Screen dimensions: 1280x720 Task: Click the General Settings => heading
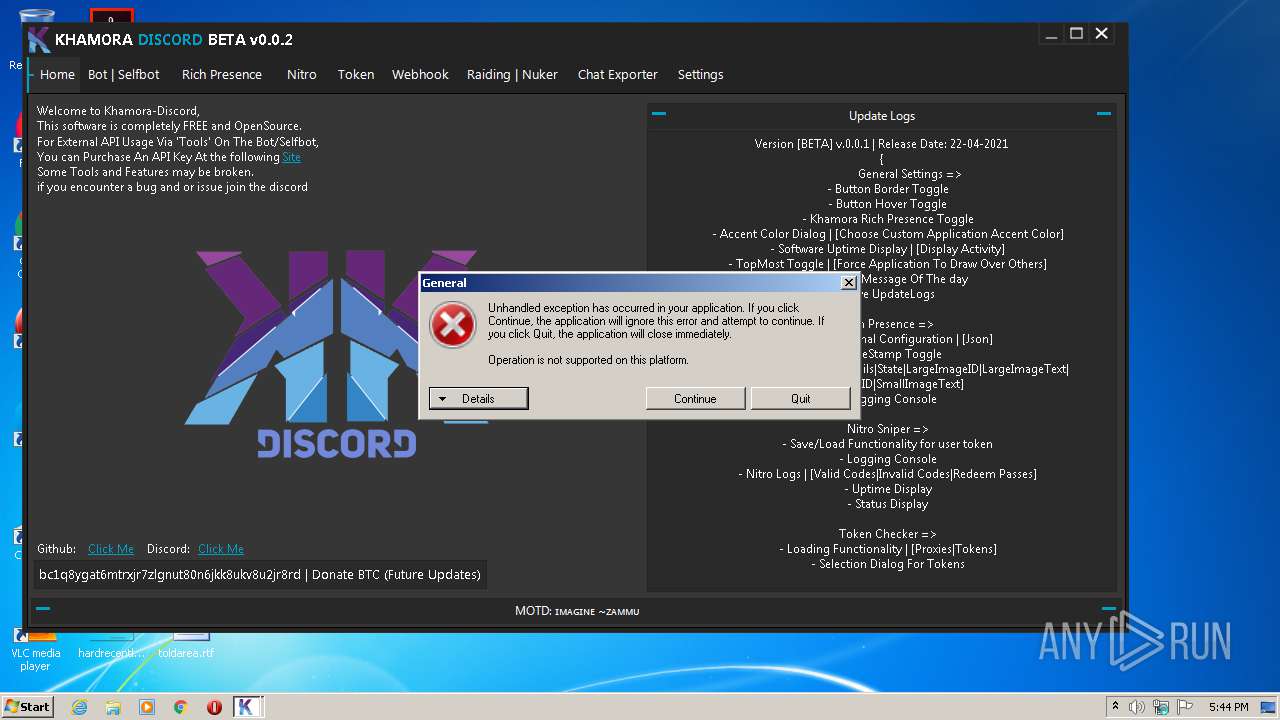pyautogui.click(x=909, y=174)
